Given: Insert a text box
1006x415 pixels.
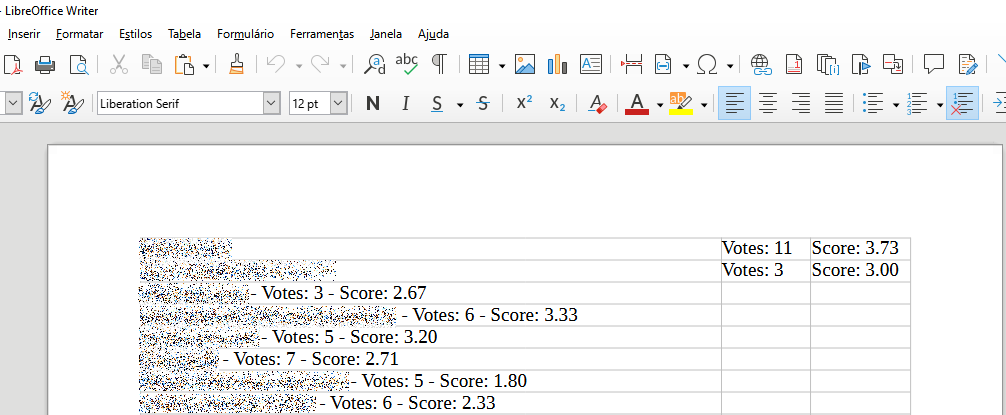Looking at the screenshot, I should coord(591,64).
